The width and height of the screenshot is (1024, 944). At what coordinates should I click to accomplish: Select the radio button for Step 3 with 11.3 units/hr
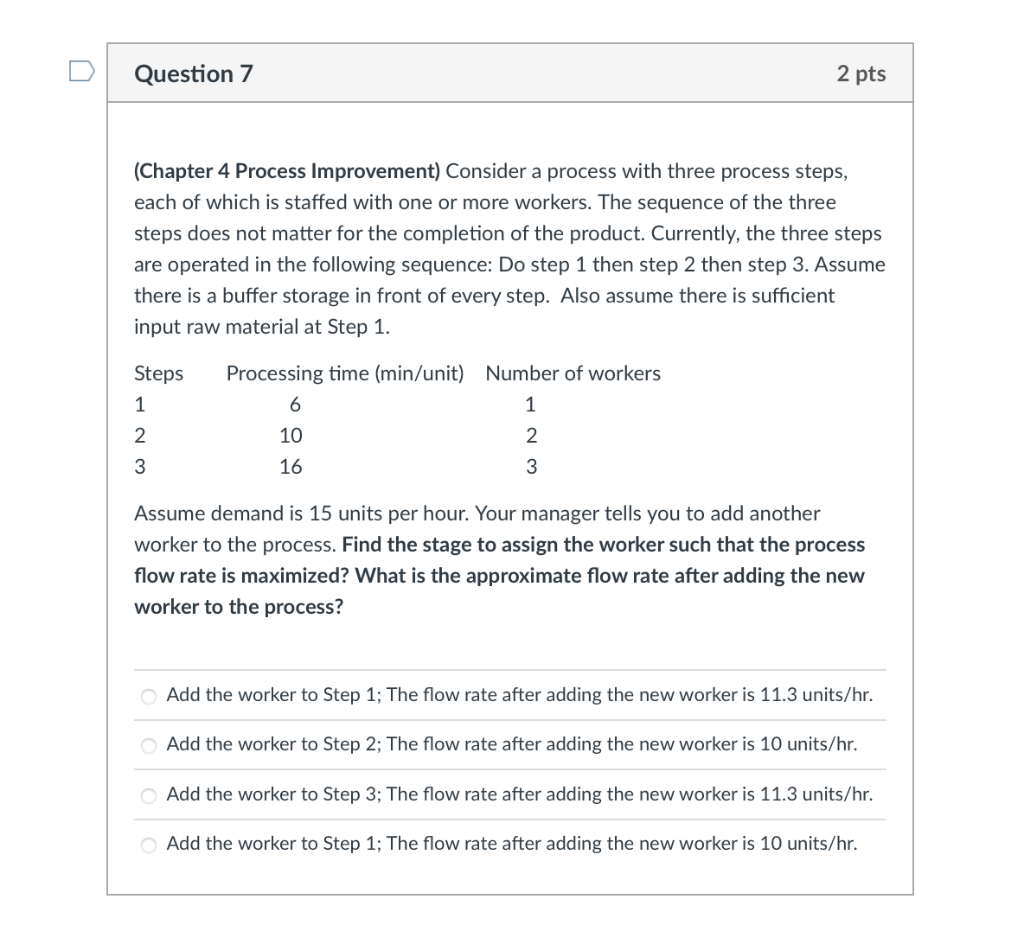(x=148, y=795)
